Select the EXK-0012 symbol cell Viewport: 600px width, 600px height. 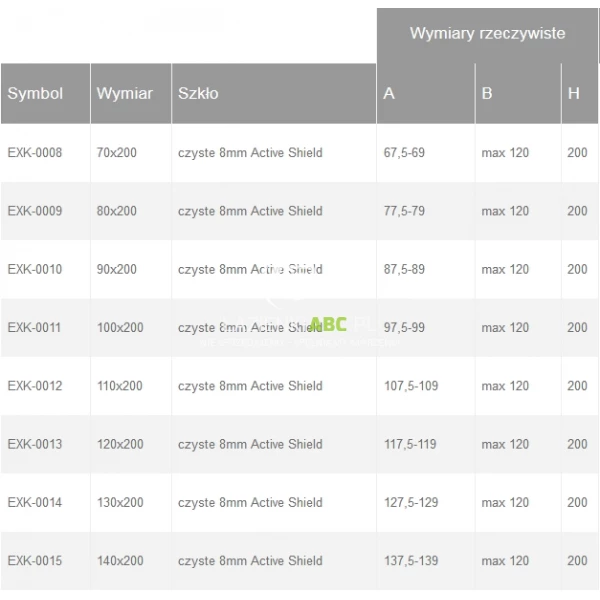(x=35, y=386)
